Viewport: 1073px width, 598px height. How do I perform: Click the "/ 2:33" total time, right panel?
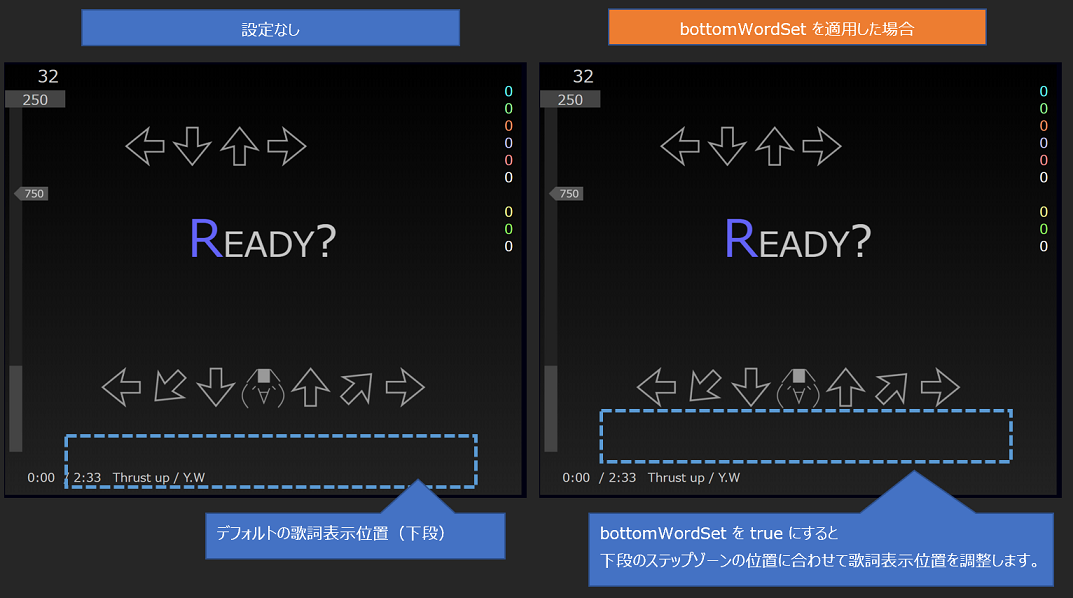pos(617,478)
